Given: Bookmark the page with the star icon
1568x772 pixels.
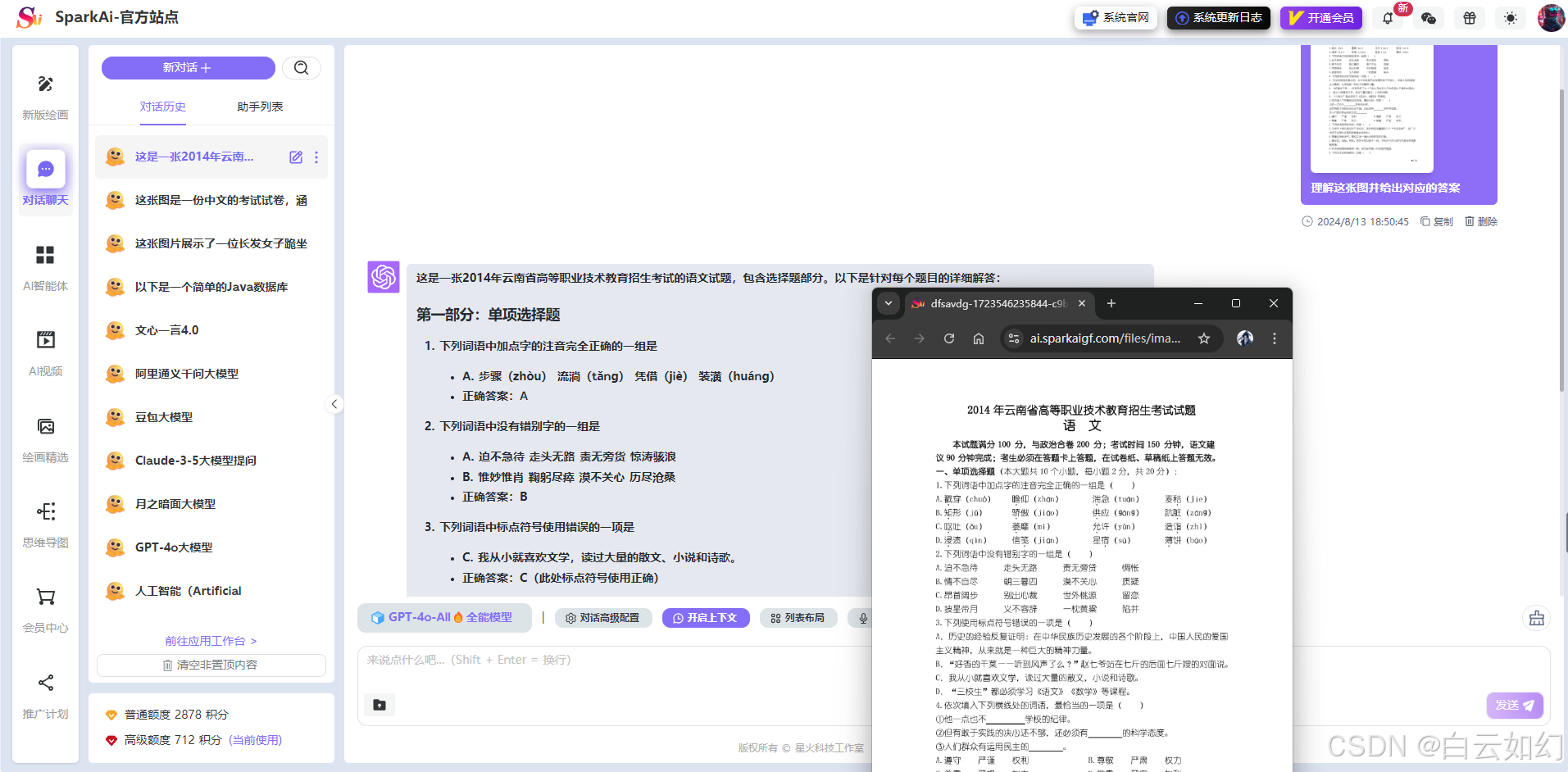Looking at the screenshot, I should 1204,338.
